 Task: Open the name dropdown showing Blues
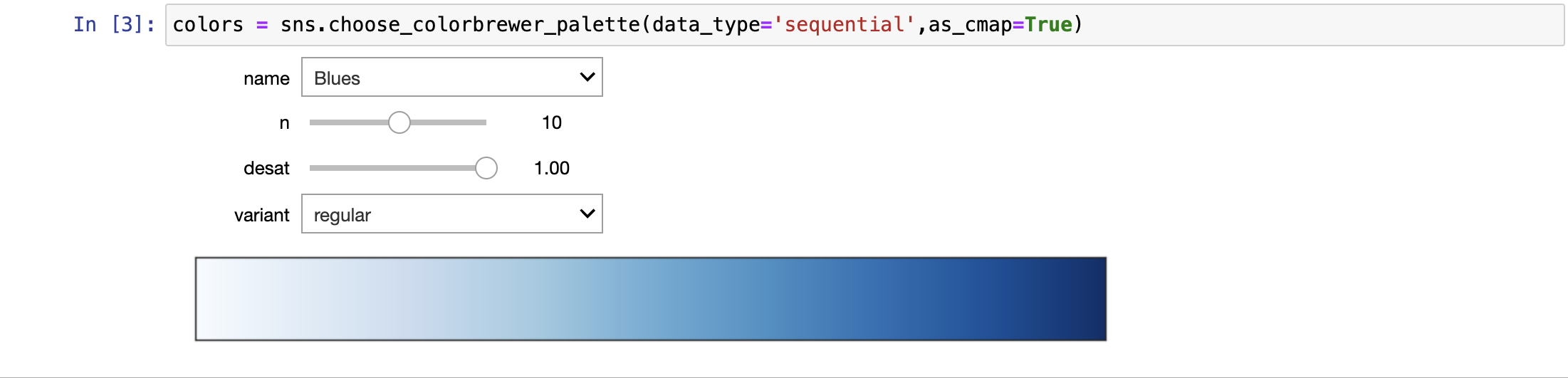tap(451, 77)
